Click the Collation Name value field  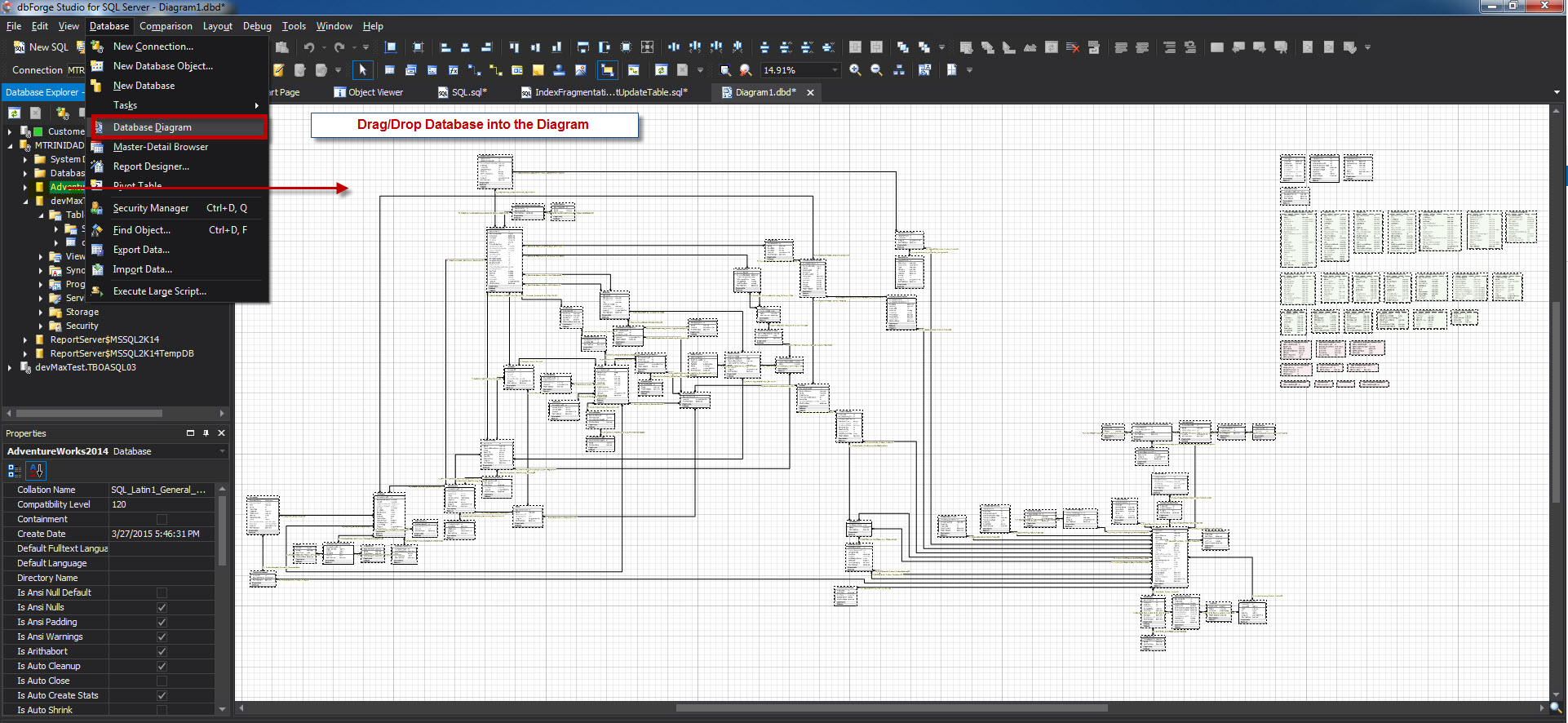click(x=162, y=490)
